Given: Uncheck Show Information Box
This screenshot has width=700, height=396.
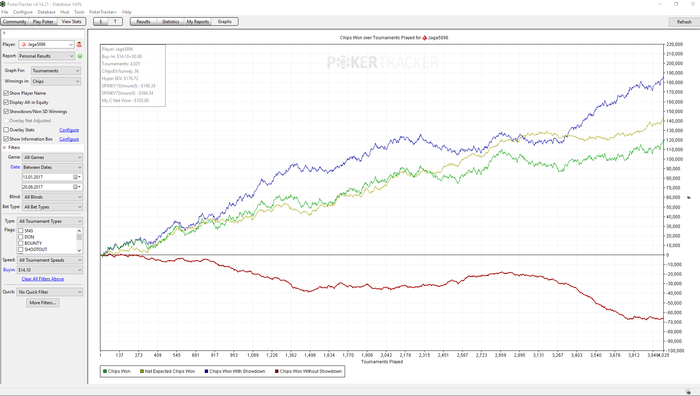Looking at the screenshot, I should (x=6, y=139).
